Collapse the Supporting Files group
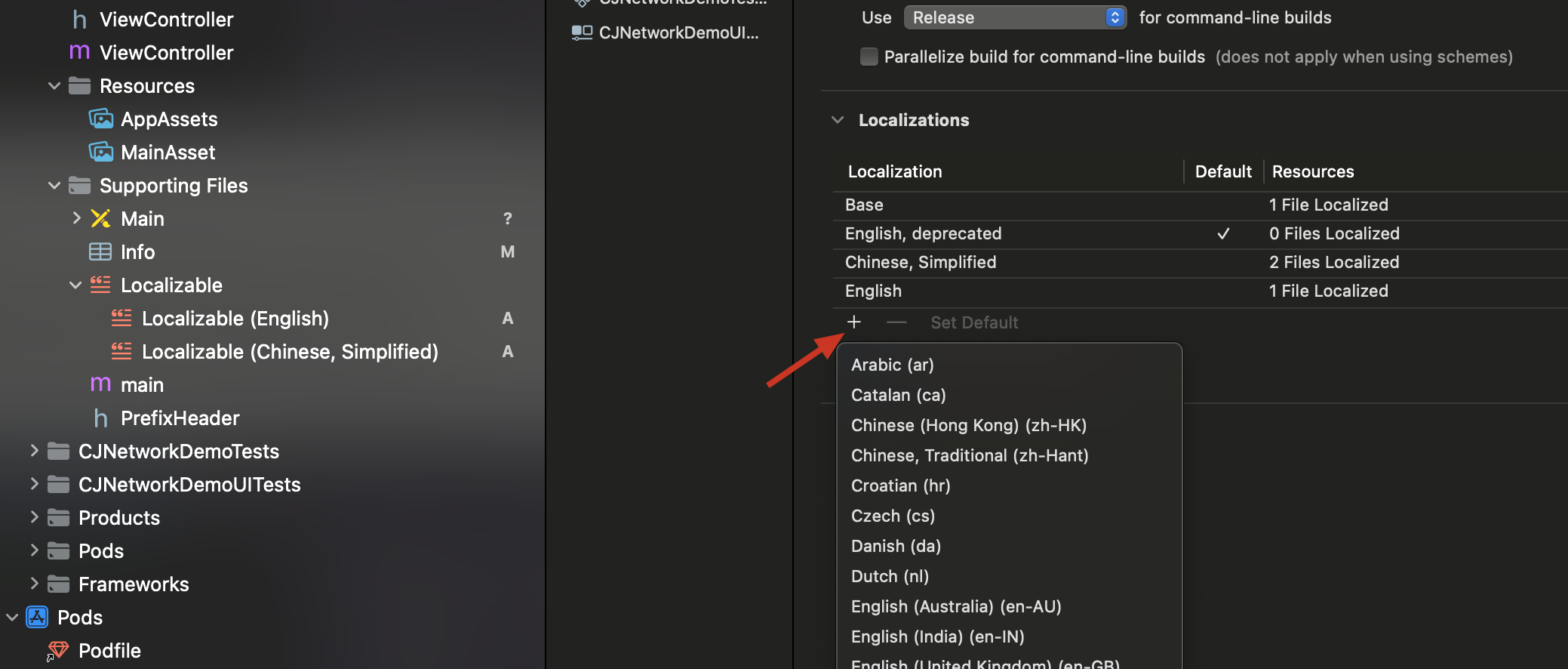1568x669 pixels. coord(54,186)
